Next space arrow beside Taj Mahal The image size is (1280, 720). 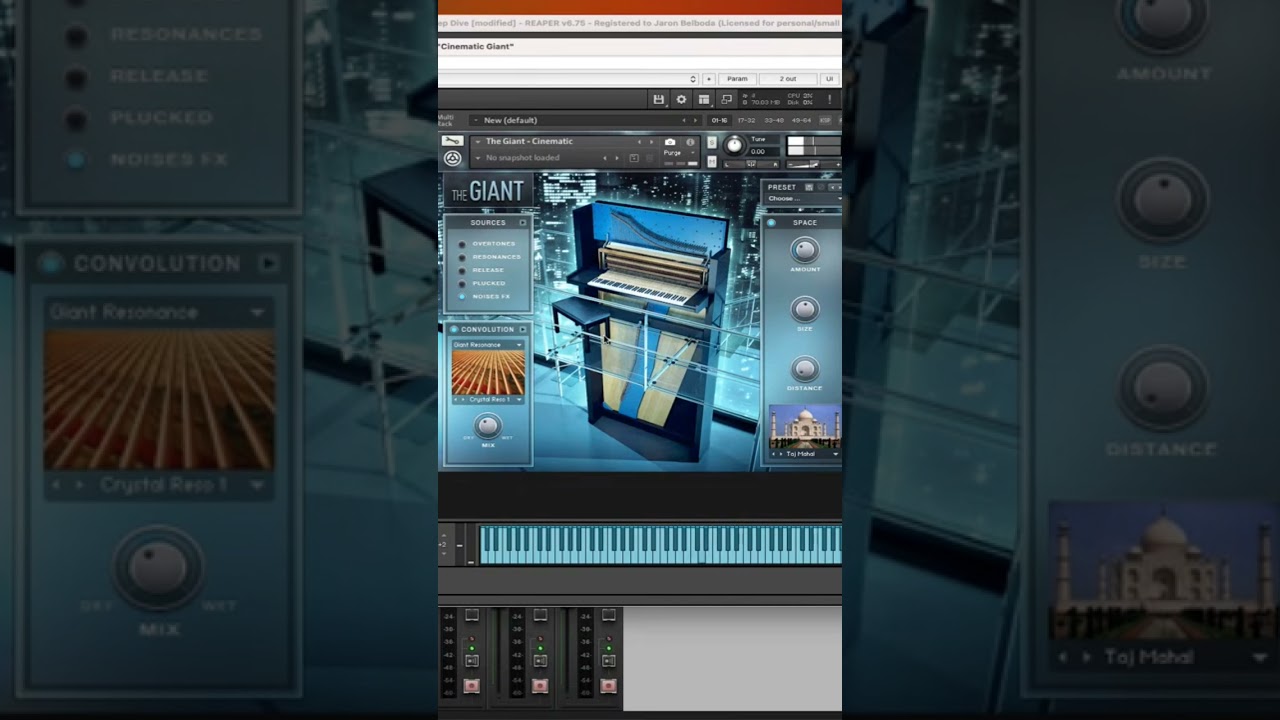click(x=780, y=454)
